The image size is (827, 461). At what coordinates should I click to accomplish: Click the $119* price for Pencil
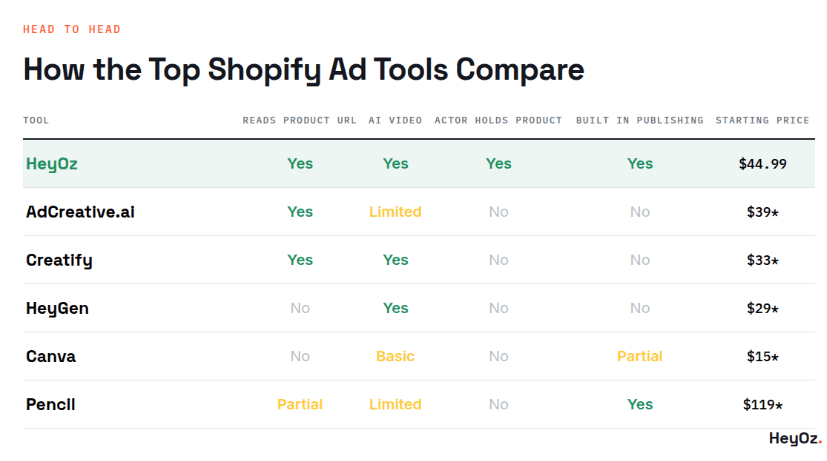click(762, 405)
